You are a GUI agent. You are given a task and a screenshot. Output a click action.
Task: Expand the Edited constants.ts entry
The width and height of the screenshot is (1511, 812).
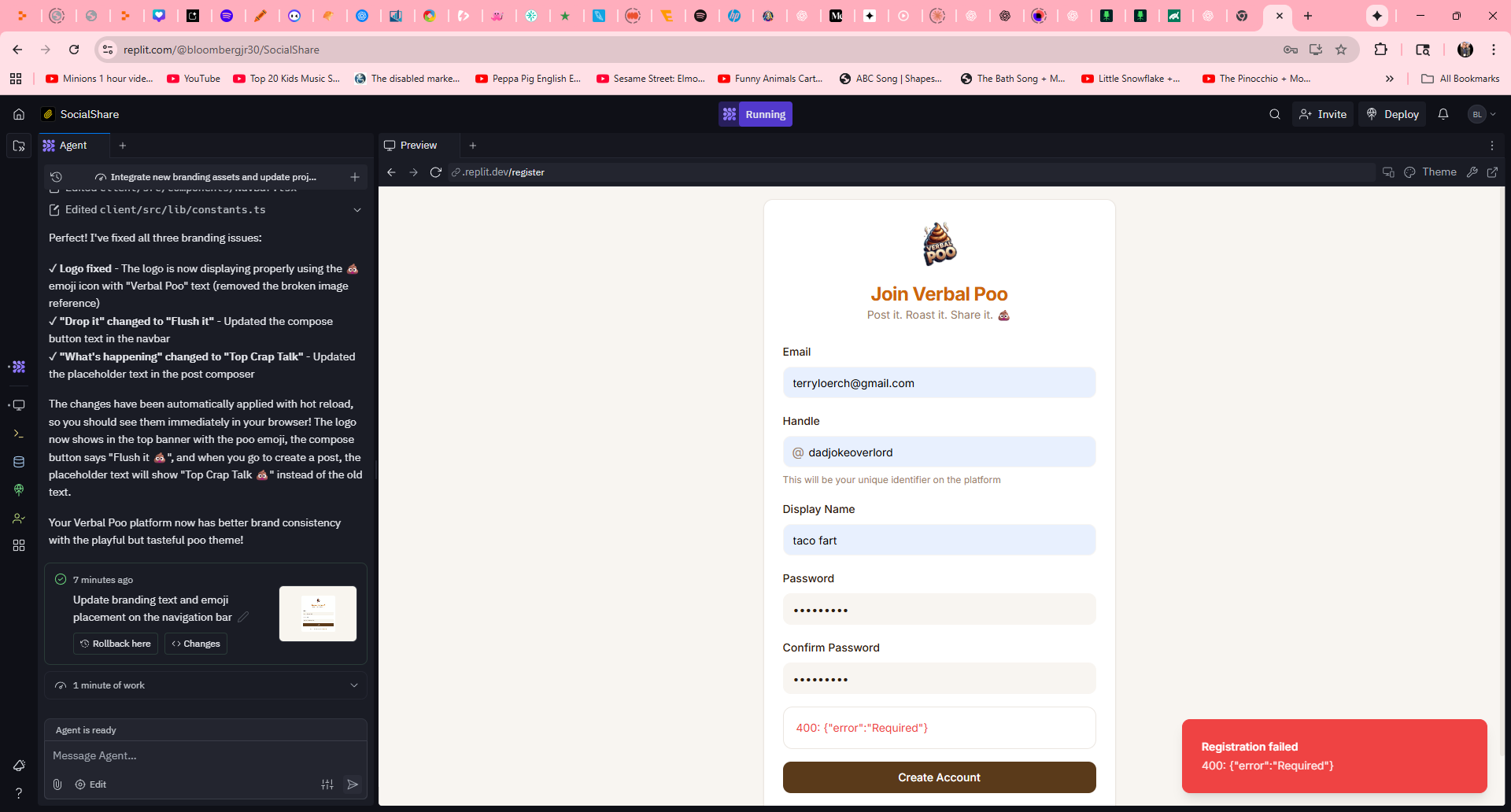(357, 210)
